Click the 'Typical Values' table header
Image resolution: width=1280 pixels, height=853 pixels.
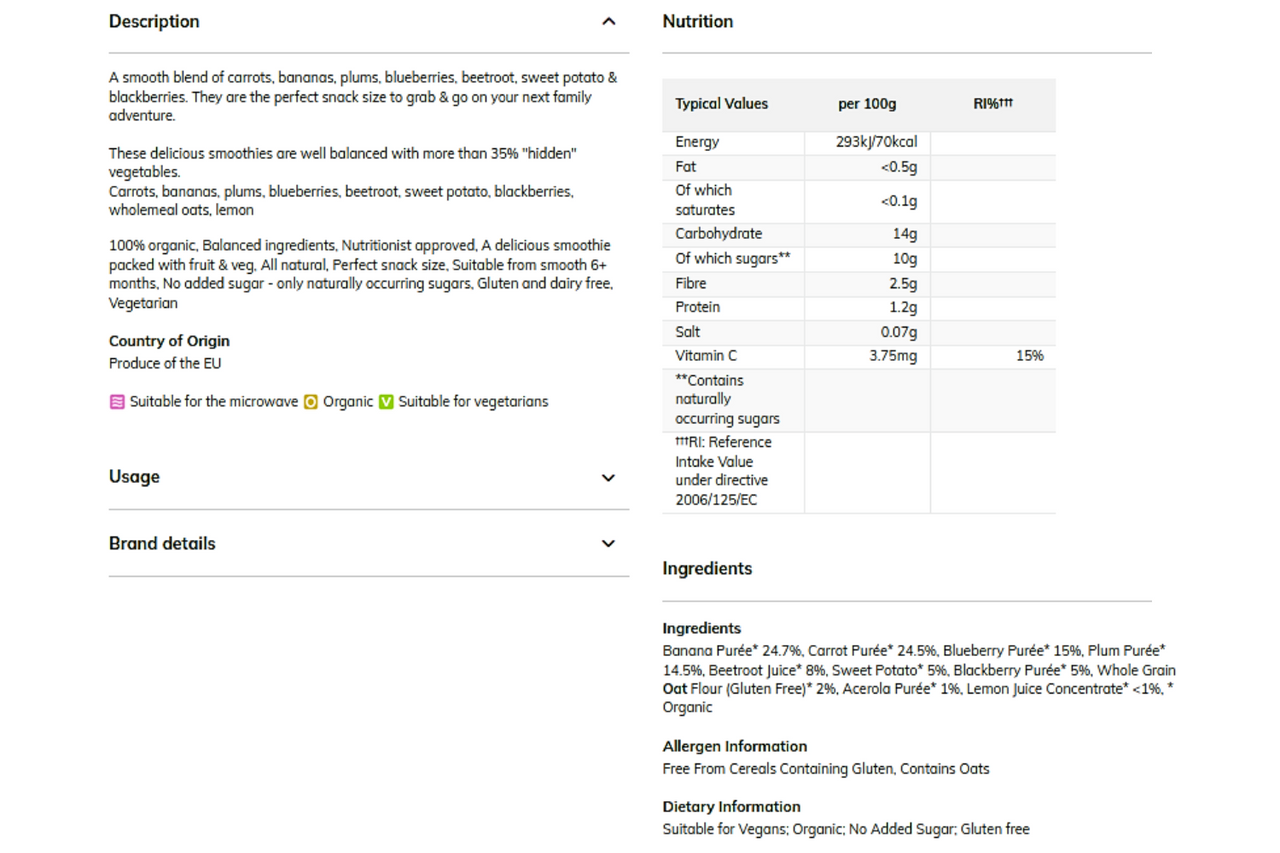coord(722,104)
